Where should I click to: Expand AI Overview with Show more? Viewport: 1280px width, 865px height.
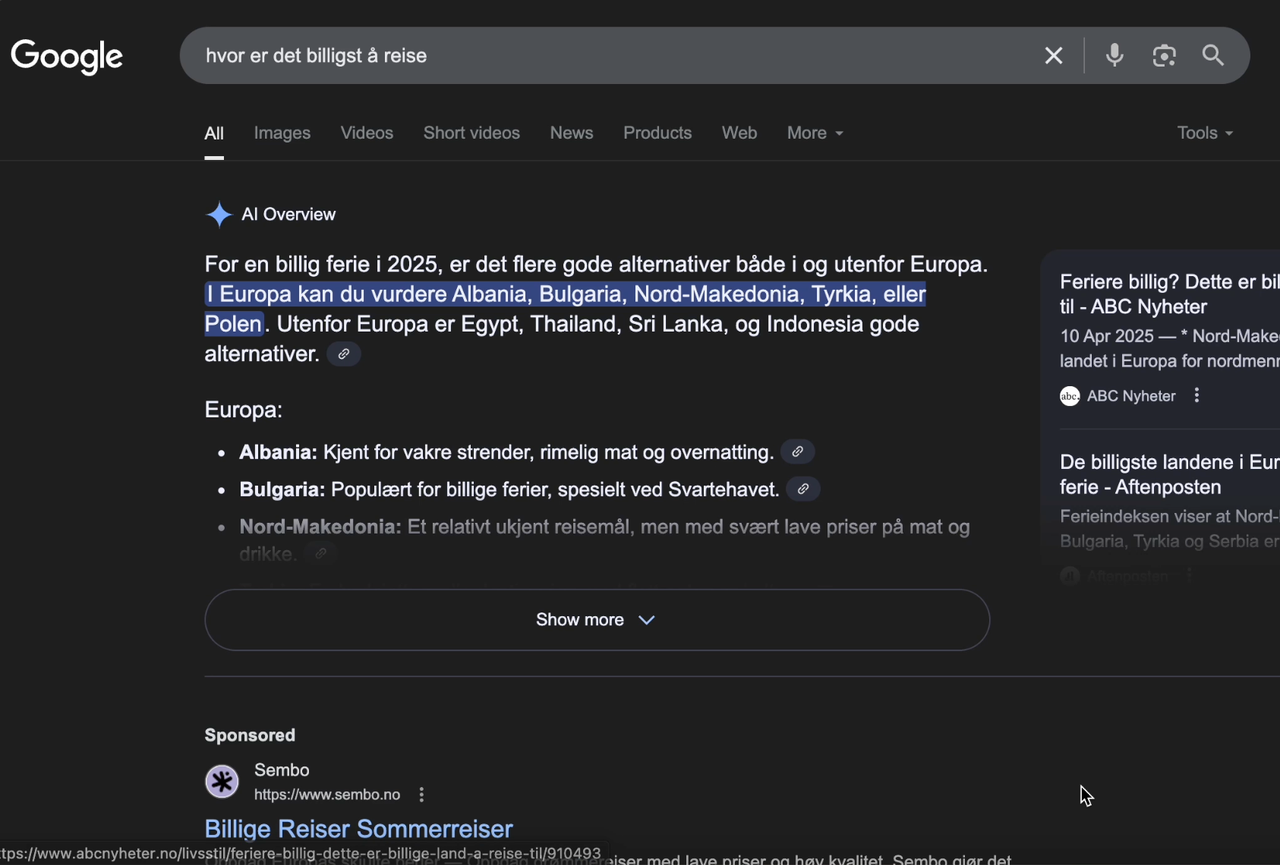click(x=597, y=620)
